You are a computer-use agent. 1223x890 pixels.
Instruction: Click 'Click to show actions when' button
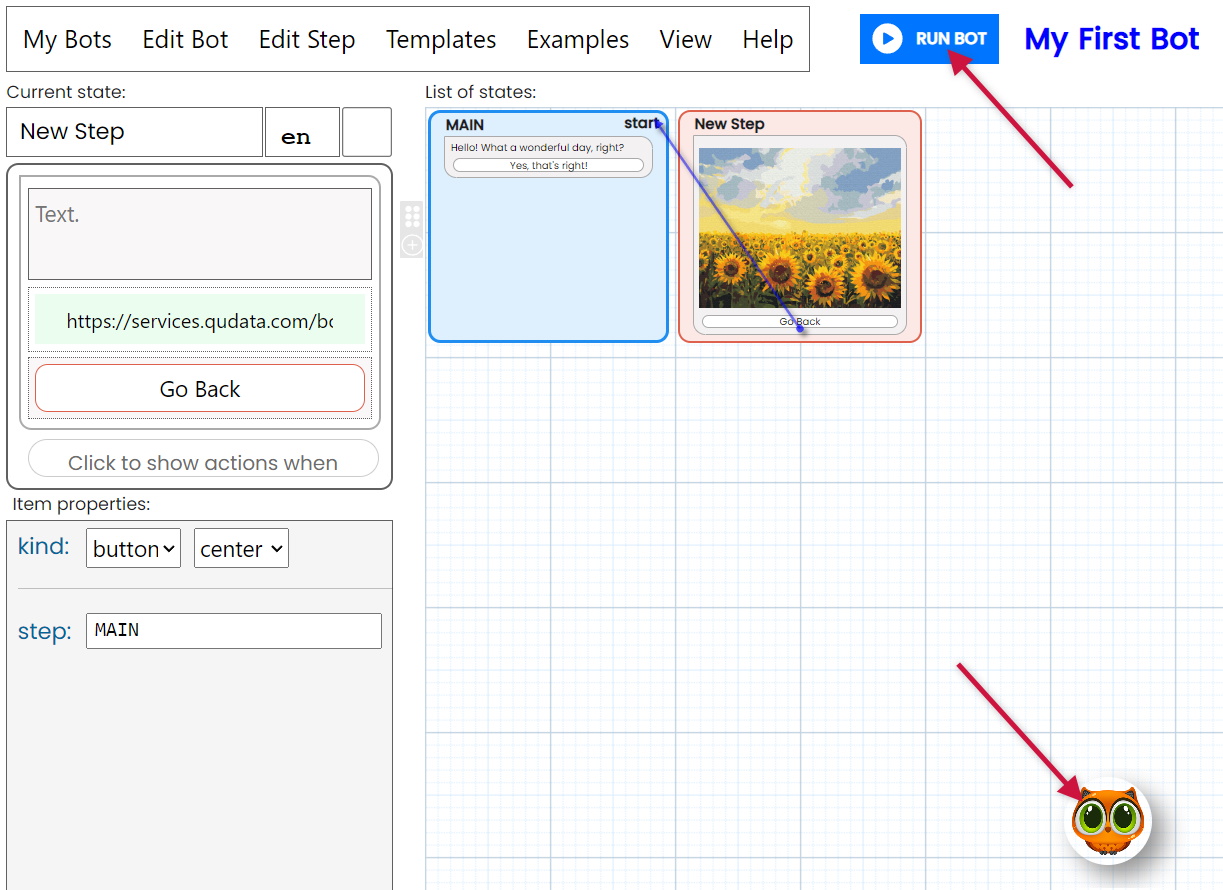[x=203, y=461]
